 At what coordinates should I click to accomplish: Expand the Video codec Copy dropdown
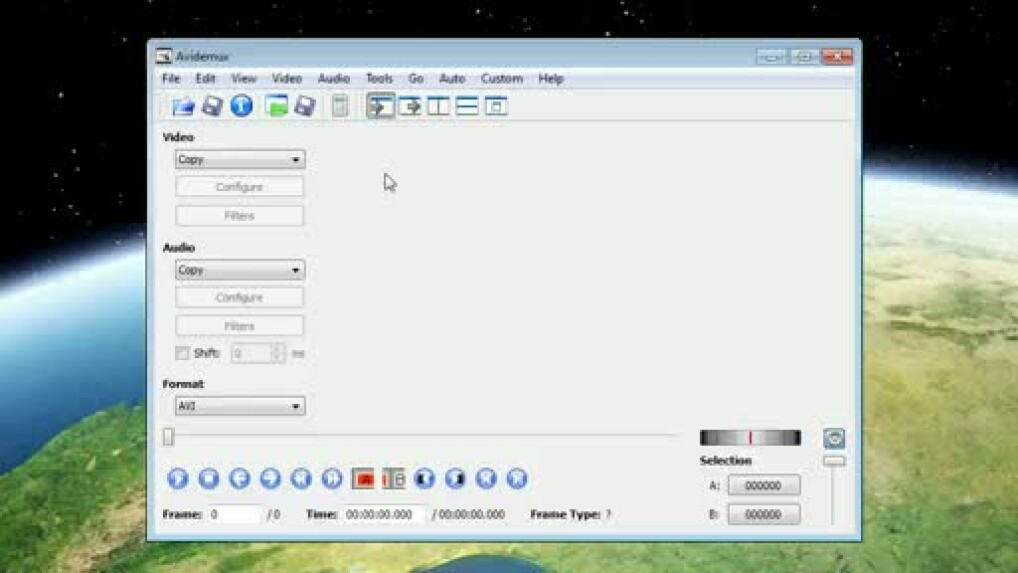pos(240,160)
